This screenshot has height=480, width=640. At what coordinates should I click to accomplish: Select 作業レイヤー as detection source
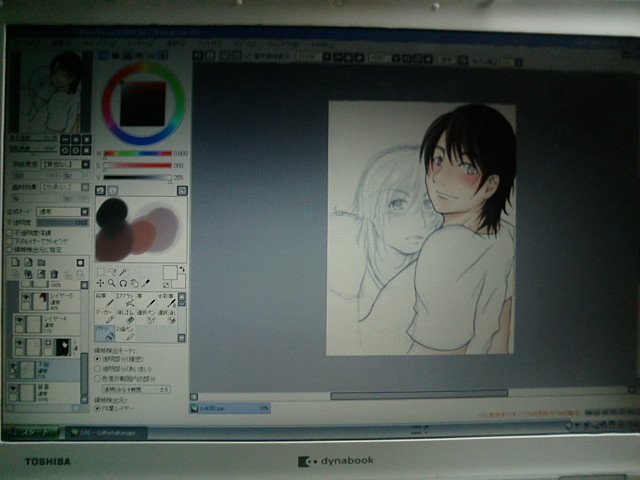pos(98,408)
